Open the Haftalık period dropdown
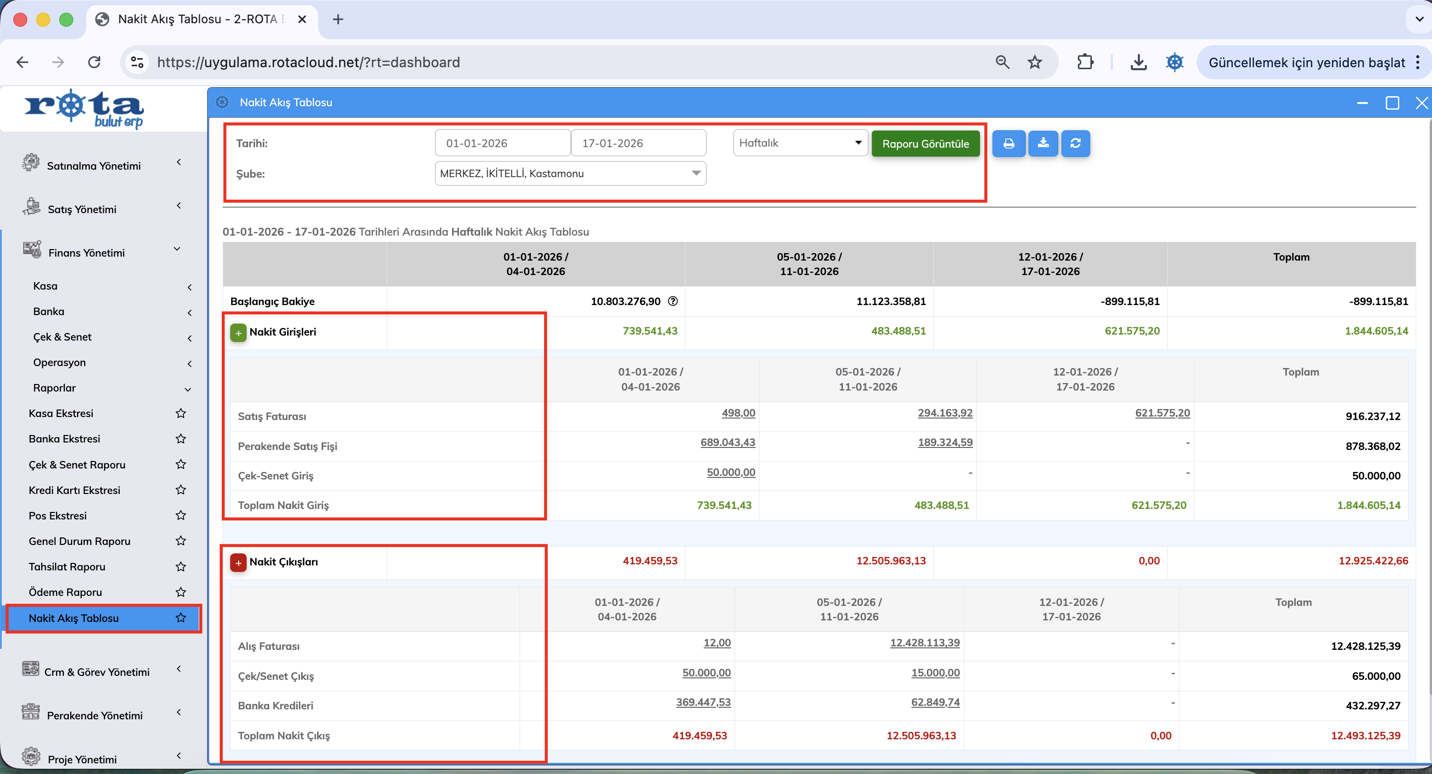The height and width of the screenshot is (774, 1432). (x=799, y=143)
